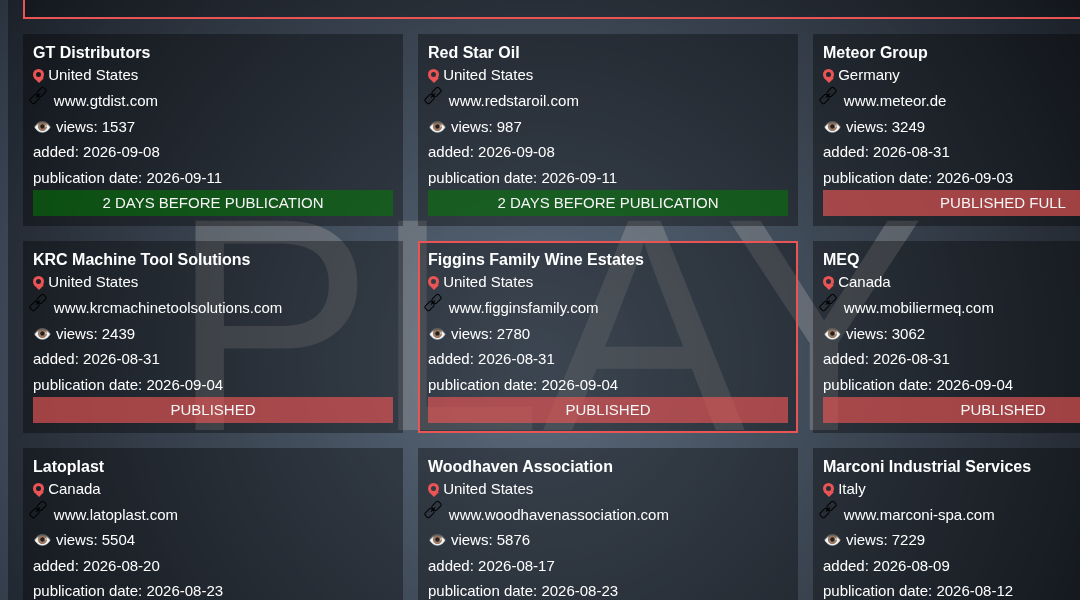Click the eye icon next to views: 3062
Viewport: 1080px width, 600px height.
[832, 333]
